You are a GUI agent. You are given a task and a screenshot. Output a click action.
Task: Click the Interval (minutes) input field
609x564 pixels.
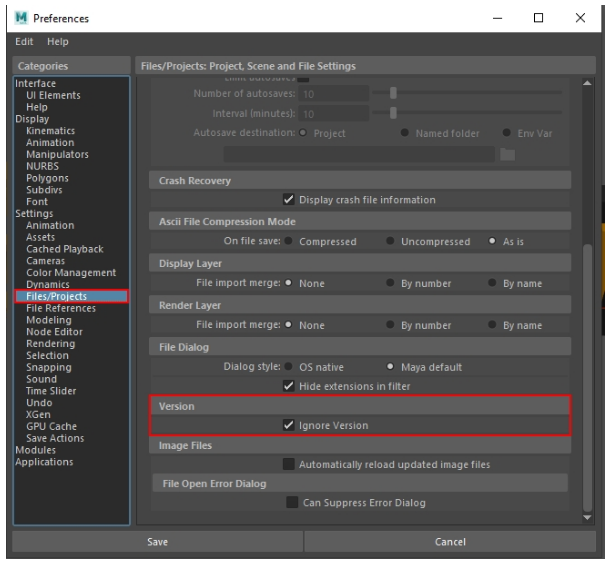coord(334,113)
